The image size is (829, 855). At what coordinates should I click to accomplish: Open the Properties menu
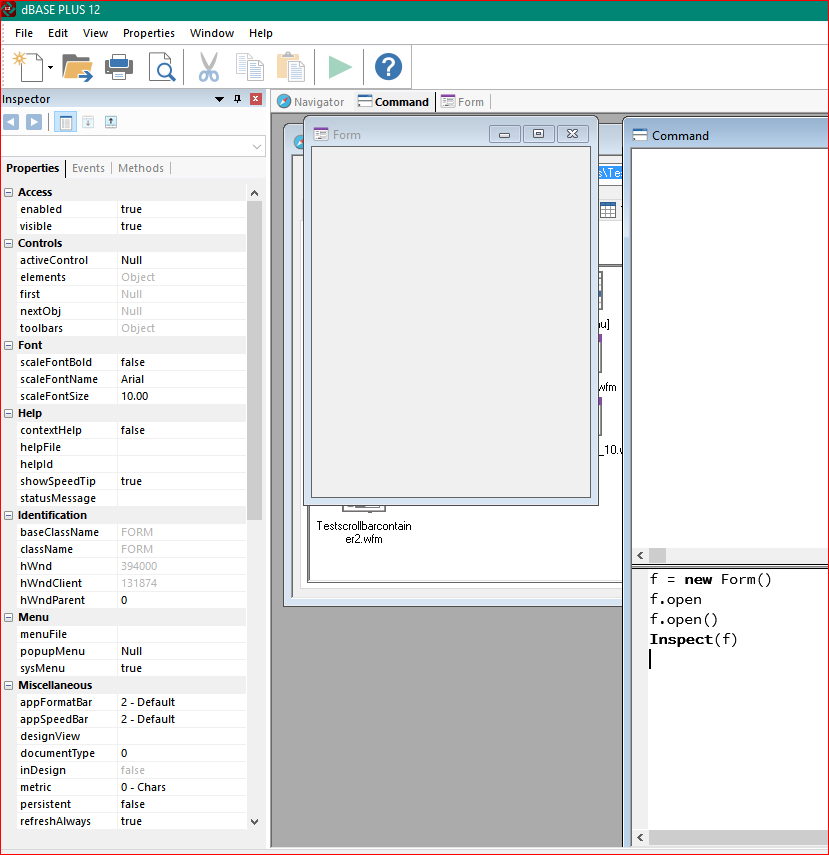148,33
